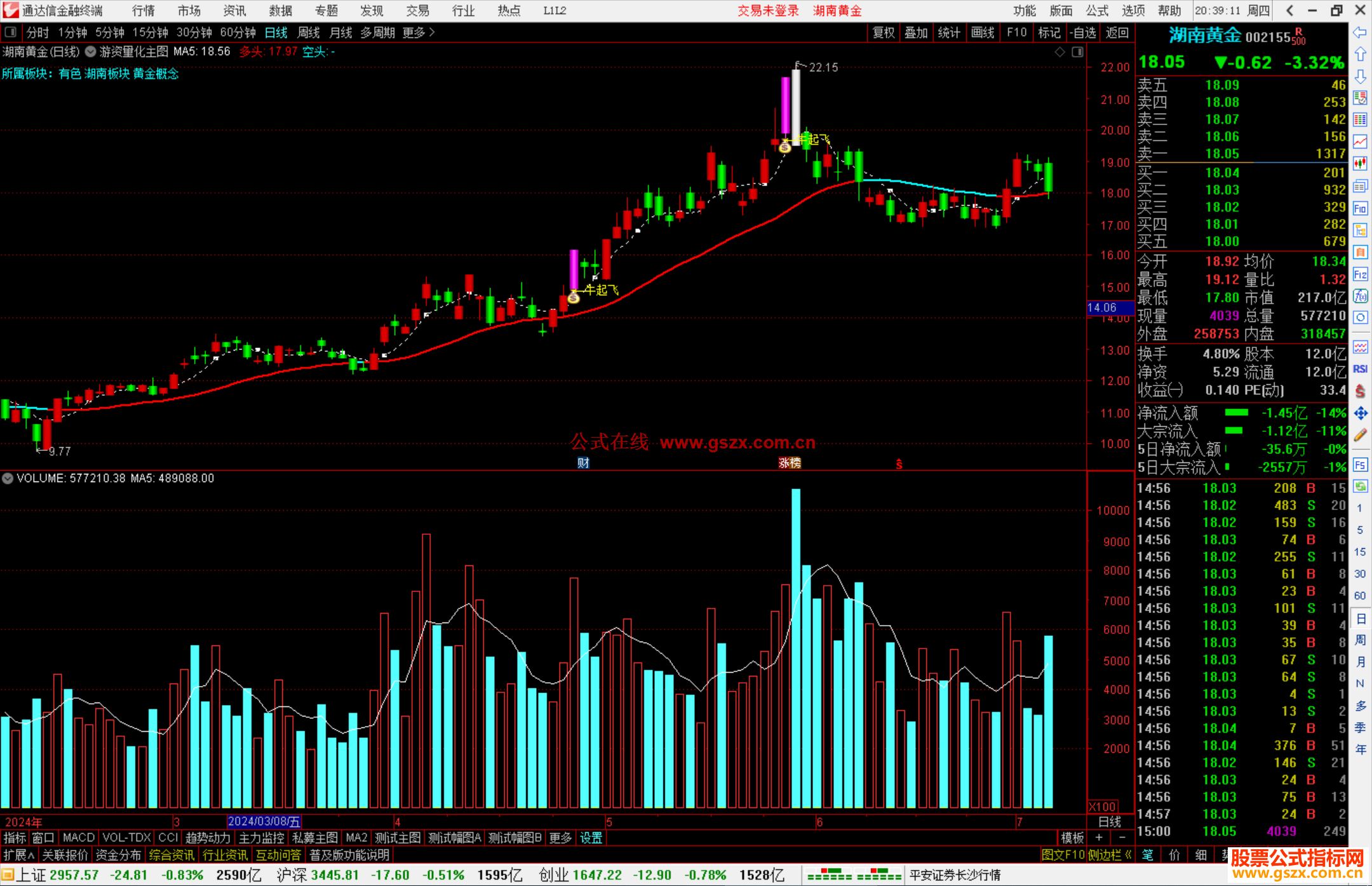Expand the 扩展 panel at bottom left
The width and height of the screenshot is (1372, 886).
pos(18,855)
